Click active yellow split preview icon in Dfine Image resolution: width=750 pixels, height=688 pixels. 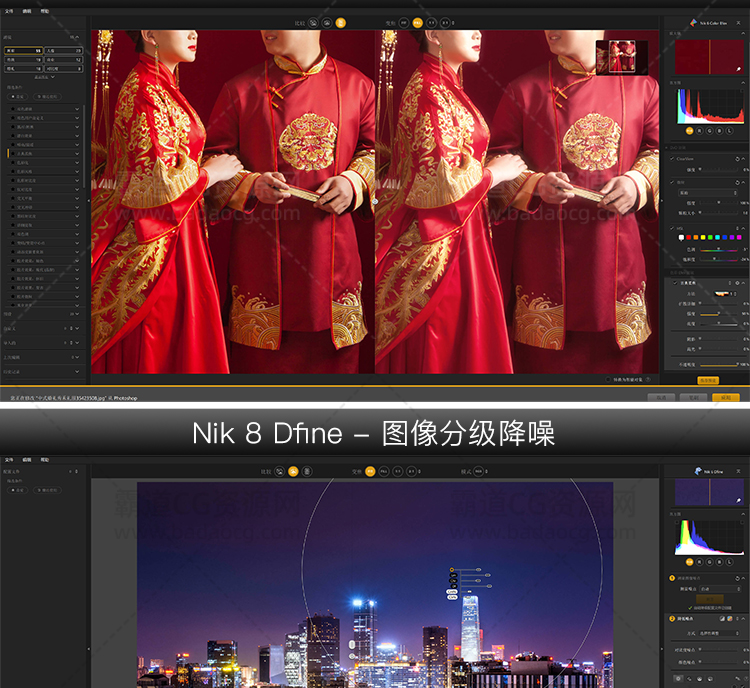pos(293,471)
